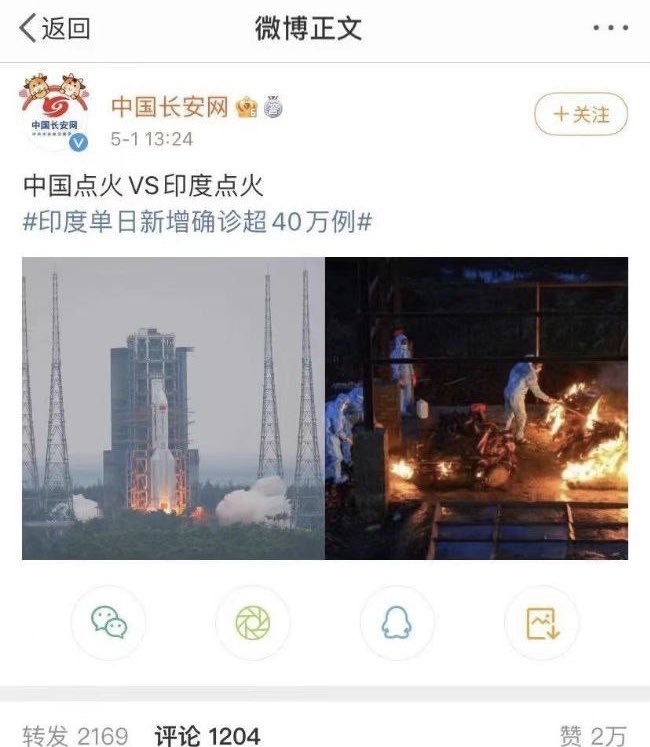Open 中国长安网 profile avatar
The image size is (650, 747).
click(x=54, y=112)
